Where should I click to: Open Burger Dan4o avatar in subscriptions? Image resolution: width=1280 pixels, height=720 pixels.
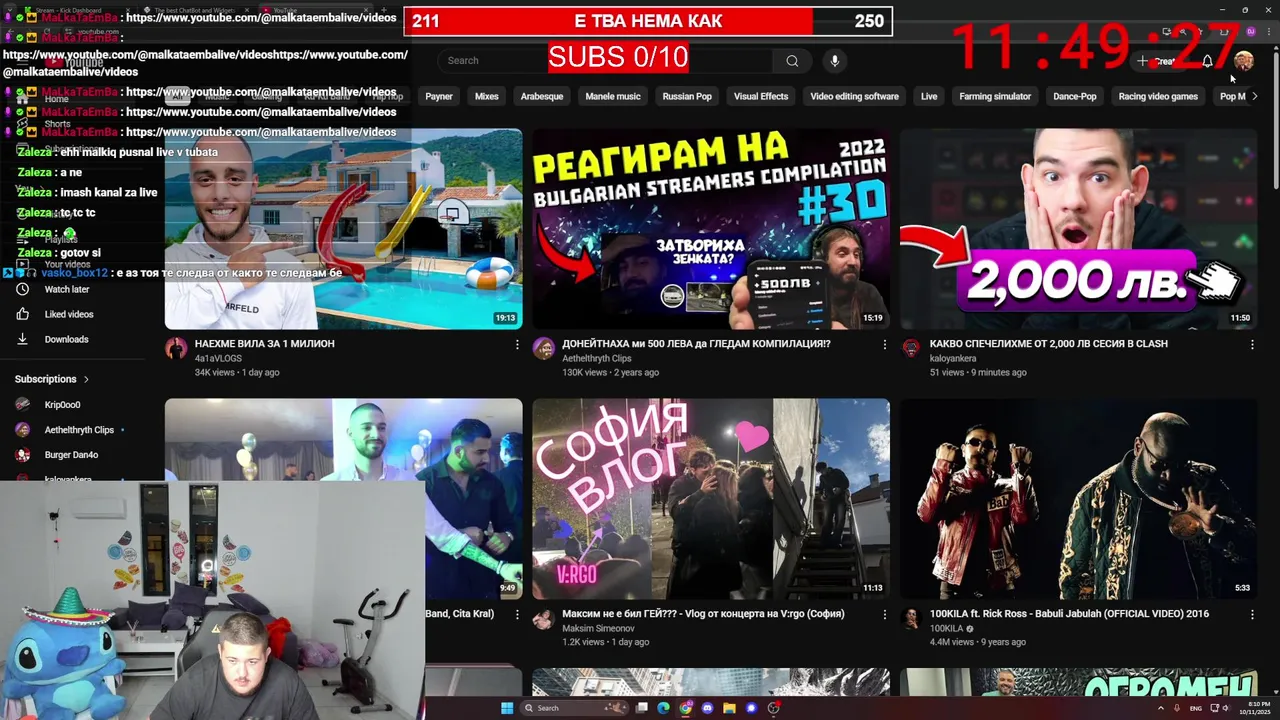pos(22,455)
